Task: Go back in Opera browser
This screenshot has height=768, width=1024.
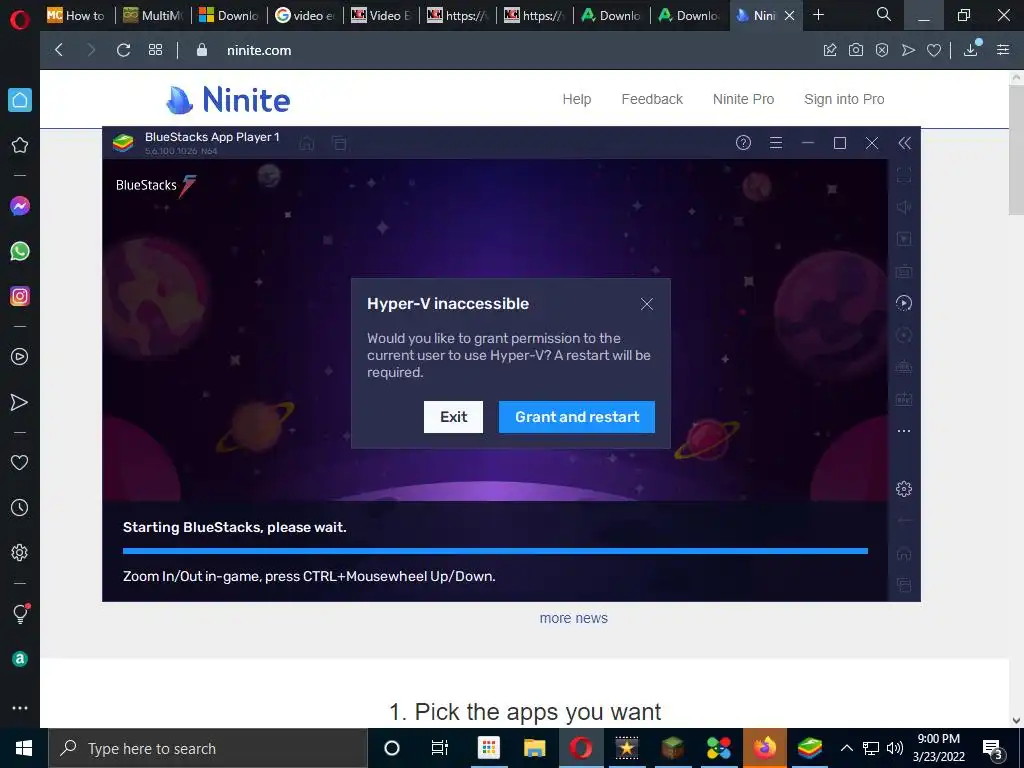Action: click(x=59, y=50)
